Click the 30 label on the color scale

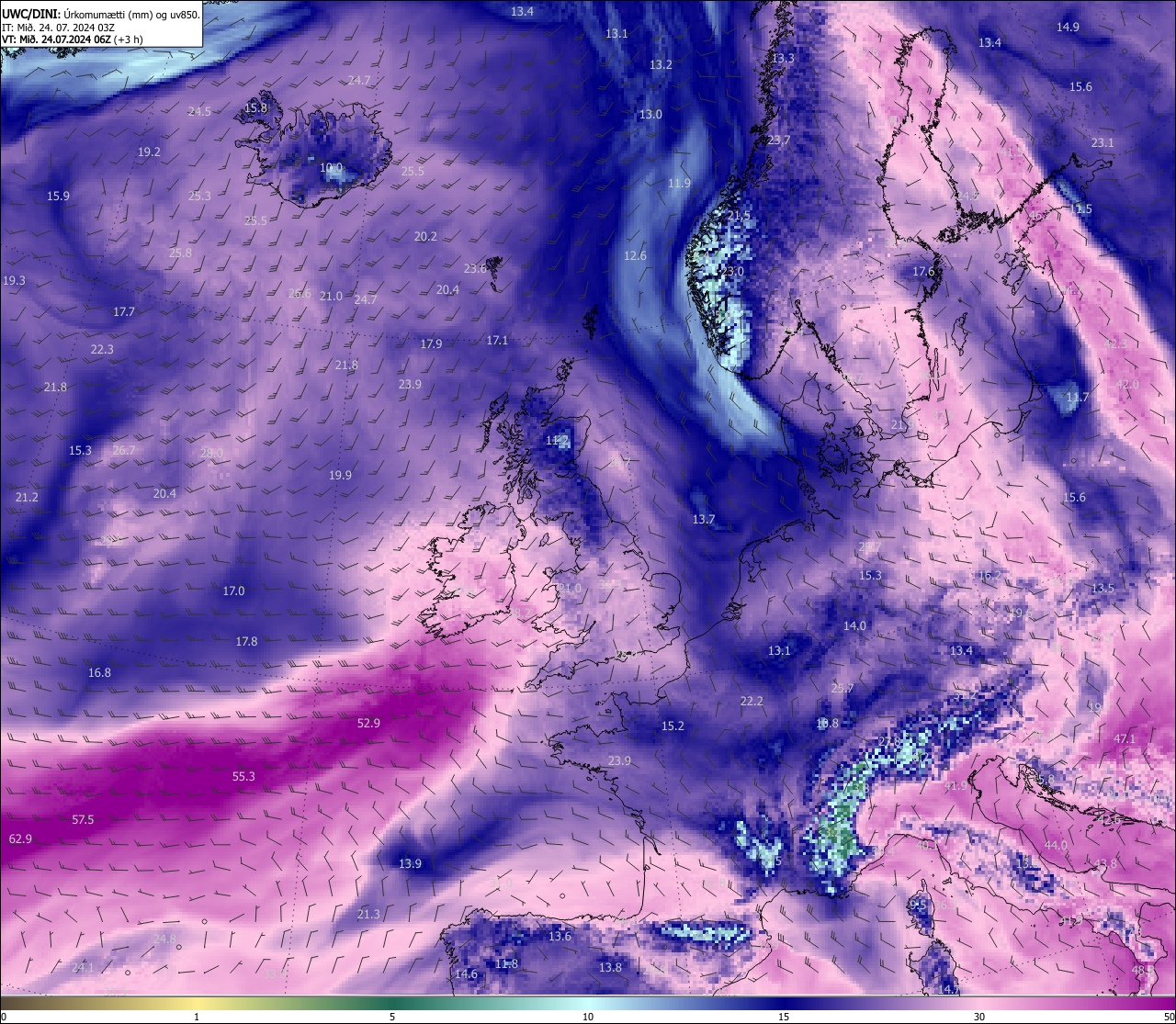979,1016
